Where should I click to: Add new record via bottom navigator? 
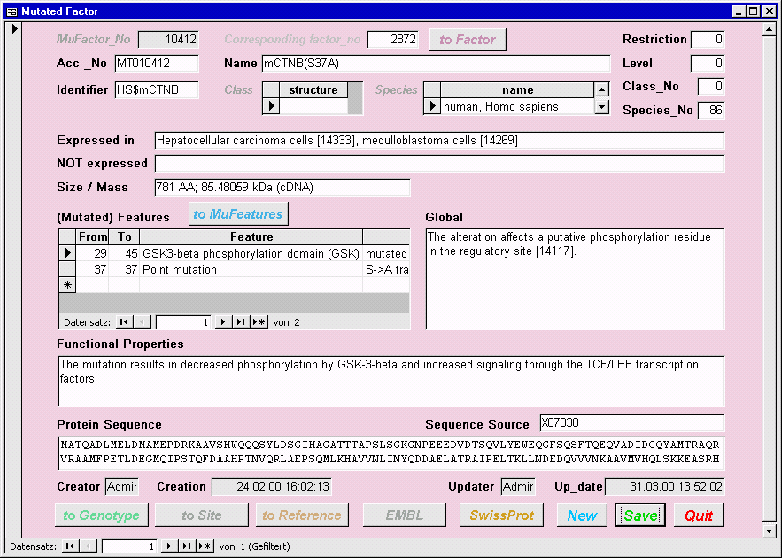[x=205, y=546]
